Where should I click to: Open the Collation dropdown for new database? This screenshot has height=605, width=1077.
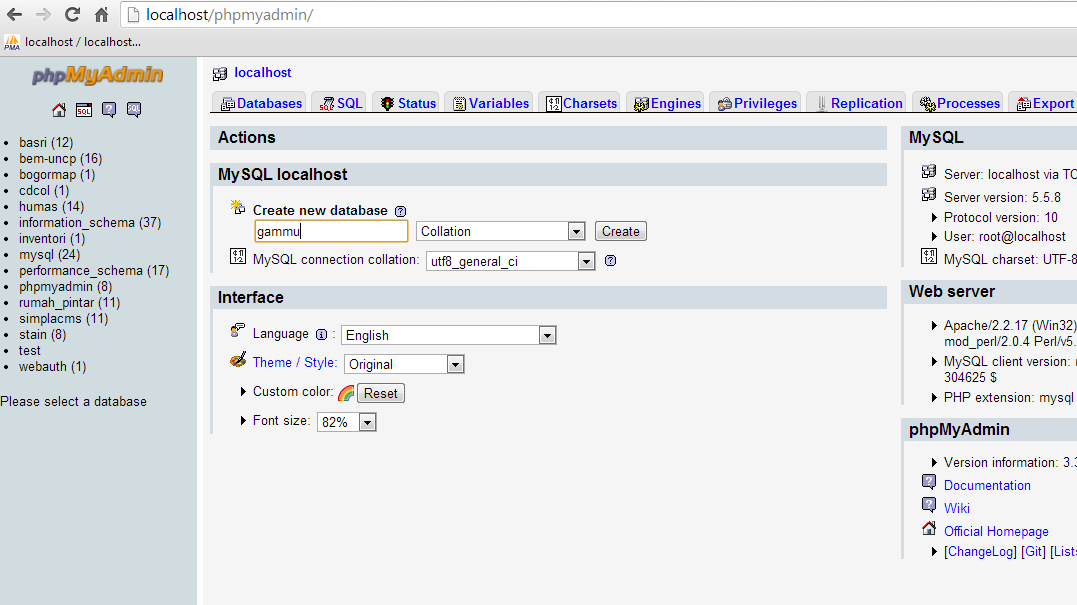(x=501, y=231)
